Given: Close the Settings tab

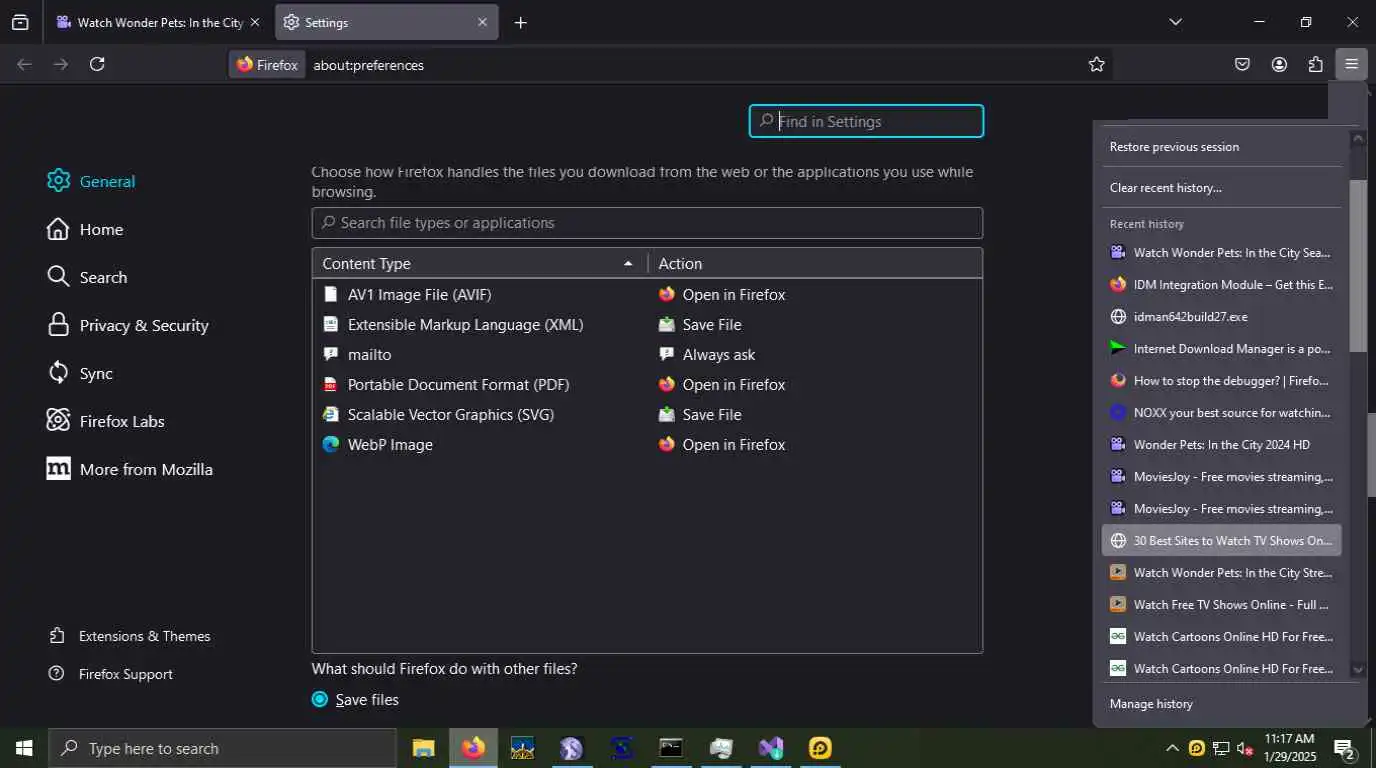Looking at the screenshot, I should pyautogui.click(x=483, y=22).
